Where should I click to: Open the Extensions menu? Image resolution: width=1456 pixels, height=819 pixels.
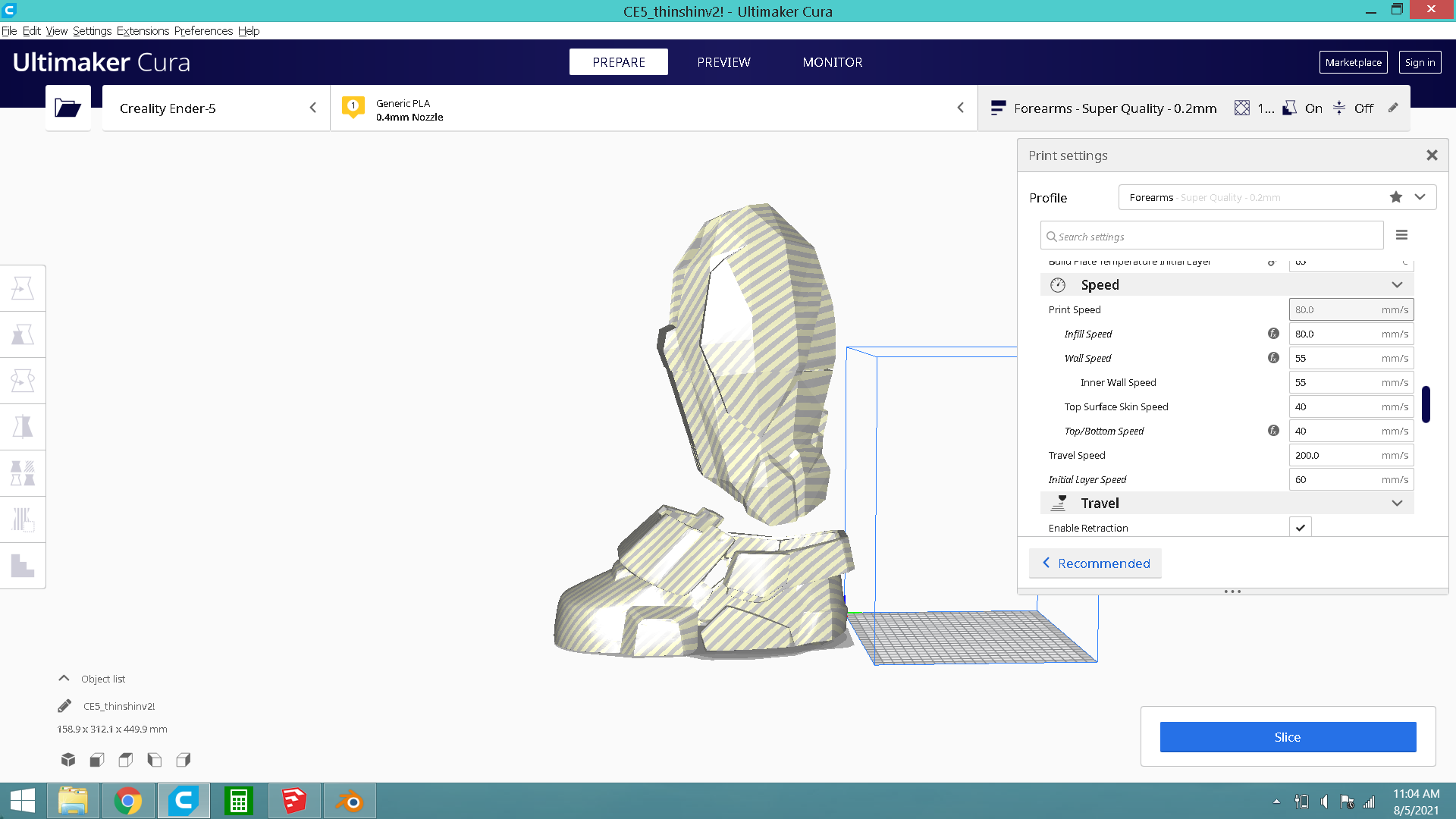[x=143, y=31]
